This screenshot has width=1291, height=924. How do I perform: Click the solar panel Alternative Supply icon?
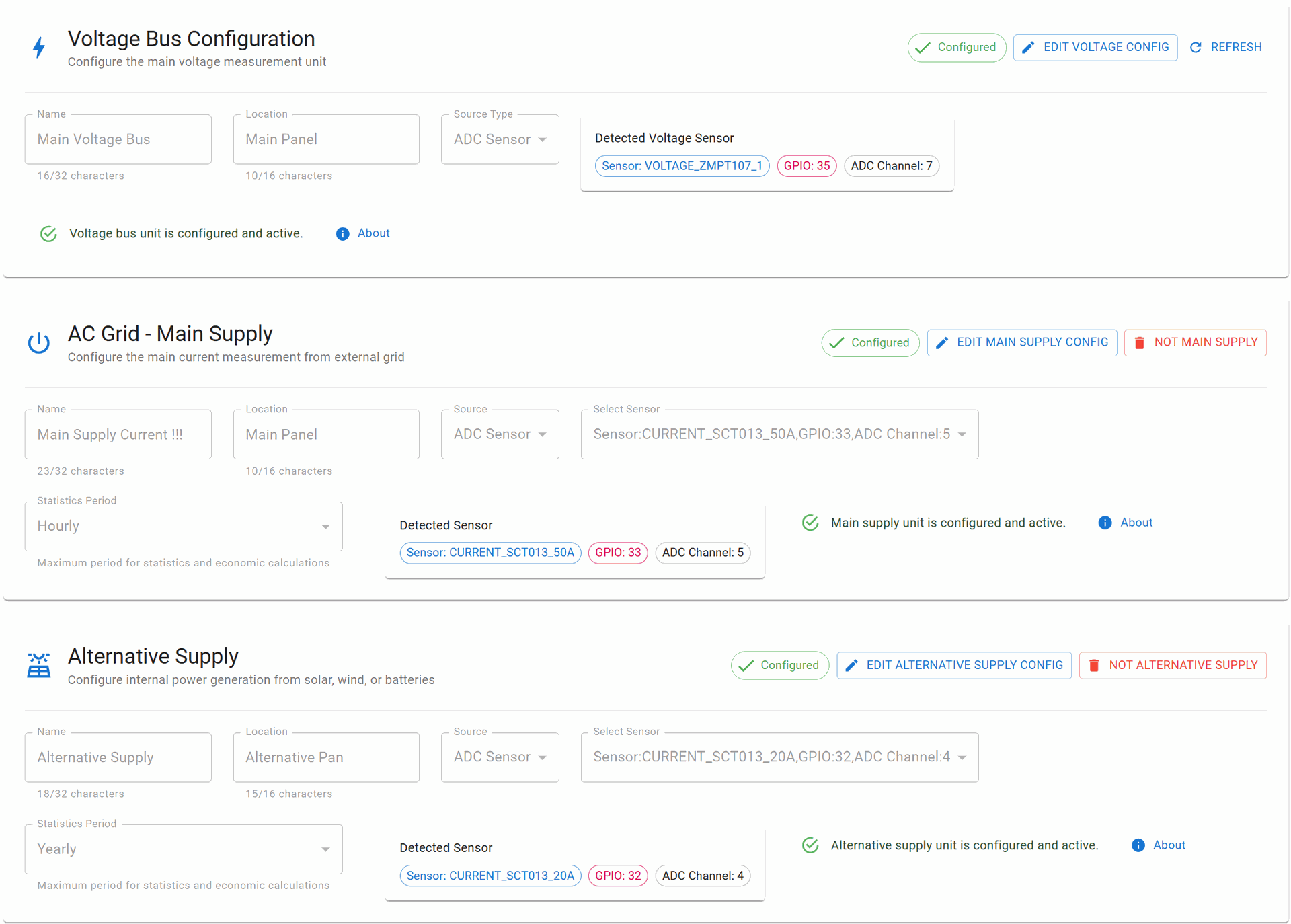pos(39,665)
